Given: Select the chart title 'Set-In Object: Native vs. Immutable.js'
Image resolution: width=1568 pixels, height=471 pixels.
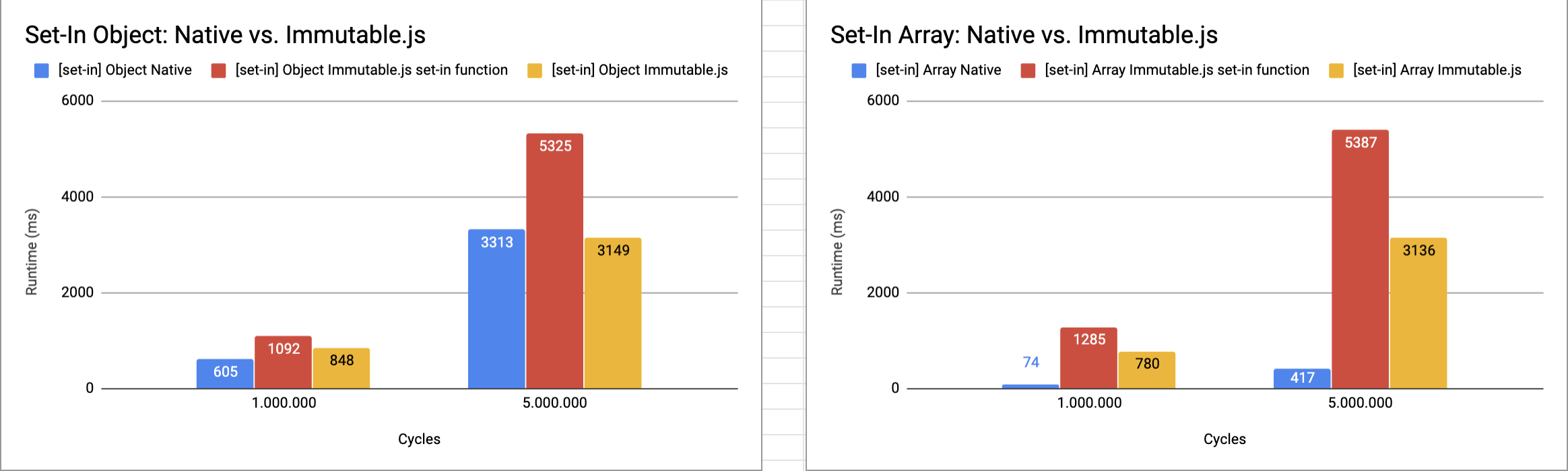Looking at the screenshot, I should 225,35.
